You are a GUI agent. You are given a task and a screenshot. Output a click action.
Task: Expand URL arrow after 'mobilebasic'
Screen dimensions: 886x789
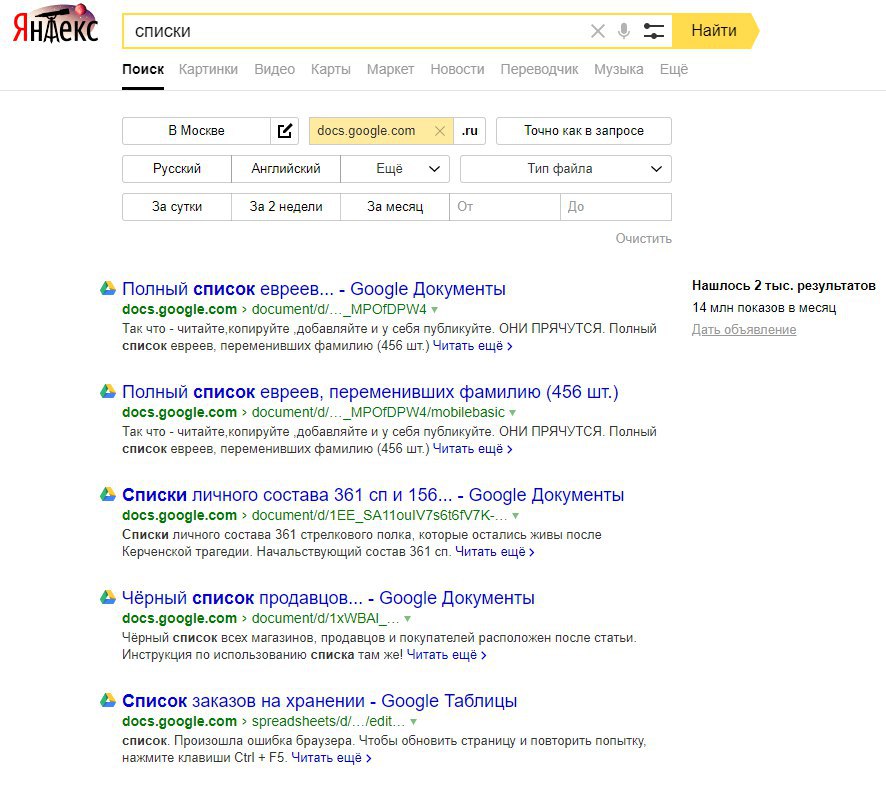[513, 413]
